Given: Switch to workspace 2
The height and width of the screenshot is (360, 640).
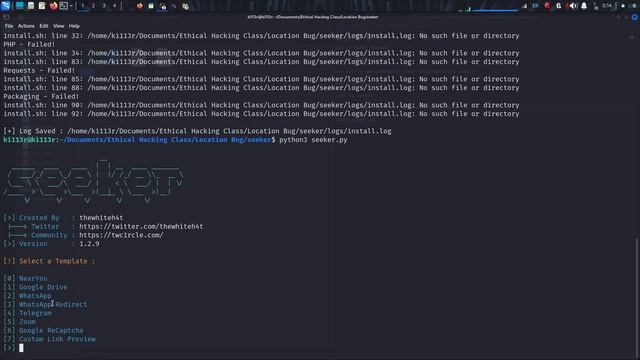Looking at the screenshot, I should click(93, 6).
